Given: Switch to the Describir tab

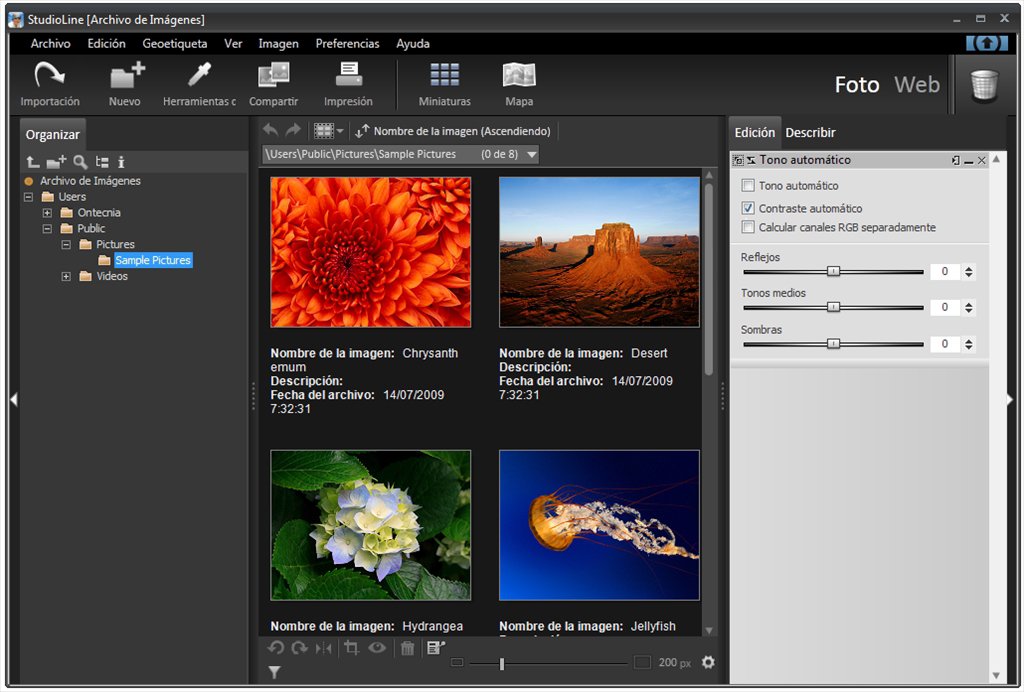Looking at the screenshot, I should point(810,133).
